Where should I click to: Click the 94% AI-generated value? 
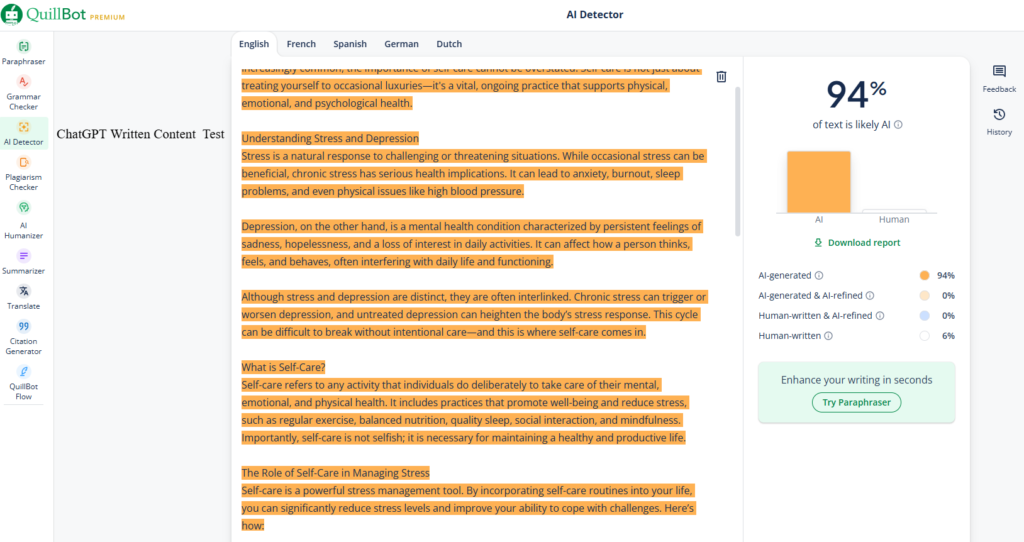[946, 276]
